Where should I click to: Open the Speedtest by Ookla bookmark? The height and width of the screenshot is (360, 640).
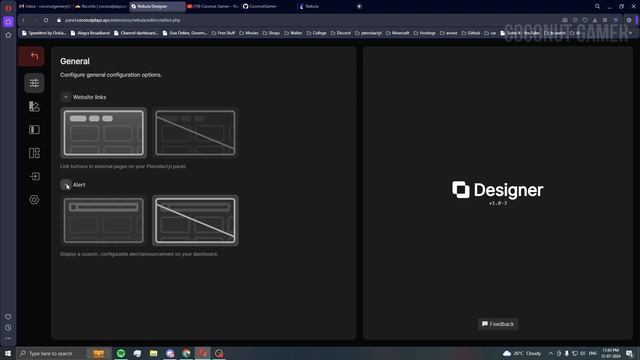pyautogui.click(x=44, y=33)
